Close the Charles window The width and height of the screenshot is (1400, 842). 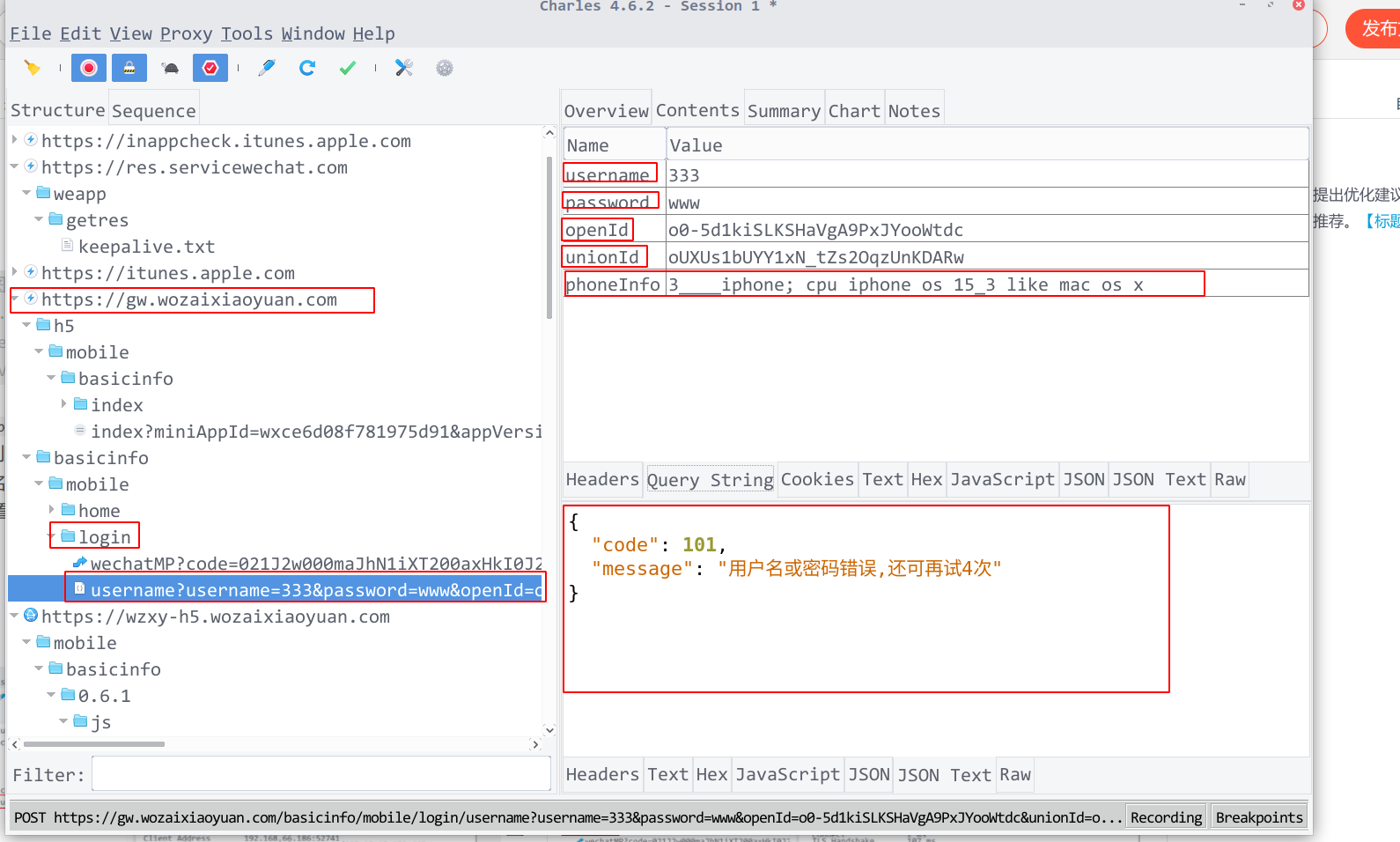tap(1298, 4)
